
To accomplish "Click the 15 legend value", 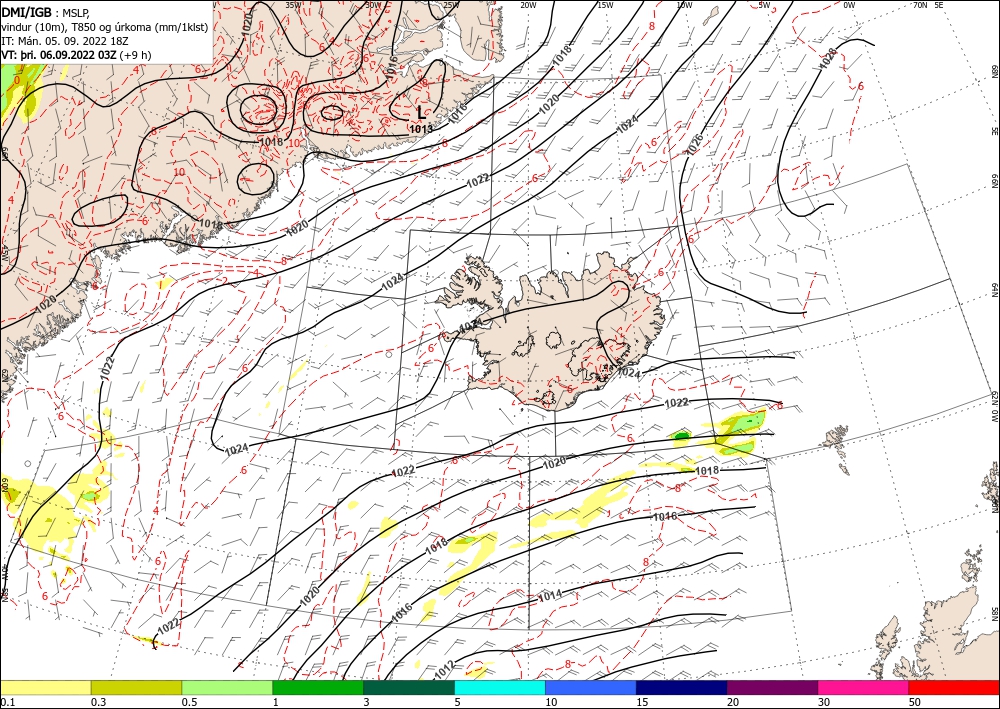I will (x=642, y=702).
